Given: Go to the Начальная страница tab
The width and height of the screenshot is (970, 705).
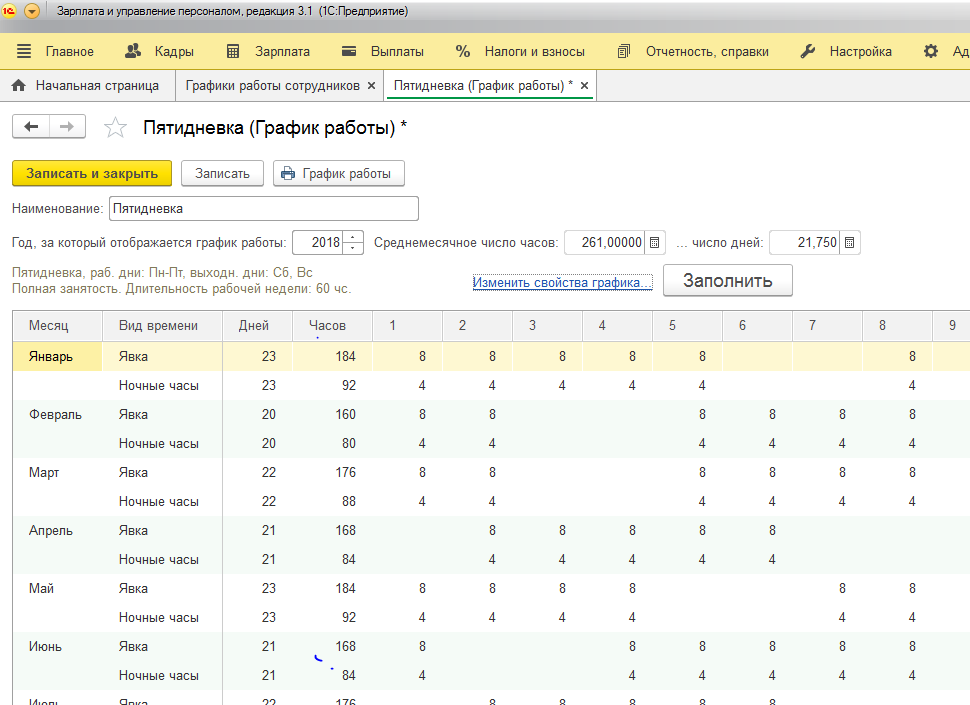Looking at the screenshot, I should tap(86, 85).
